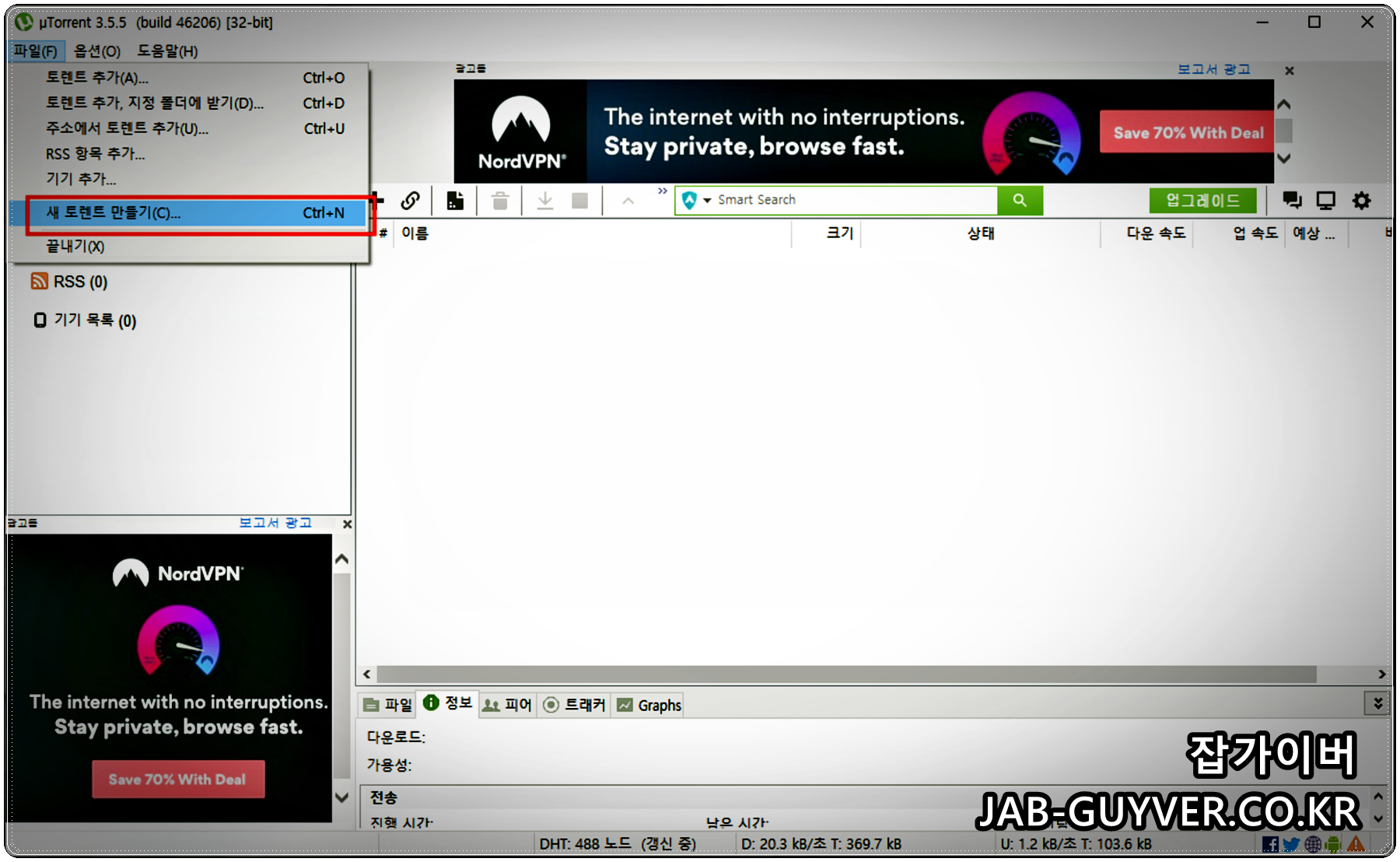The height and width of the screenshot is (862, 1400).
Task: Click the 상태 column header
Action: point(981,233)
